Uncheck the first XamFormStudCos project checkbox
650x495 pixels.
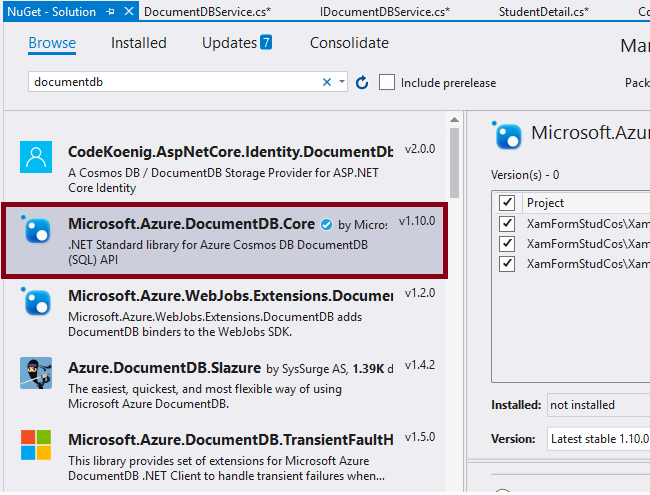(507, 224)
